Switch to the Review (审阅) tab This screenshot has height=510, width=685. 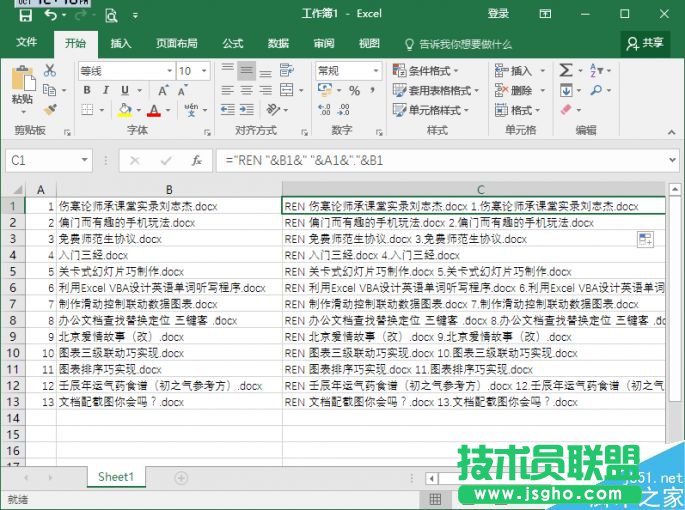coord(324,43)
